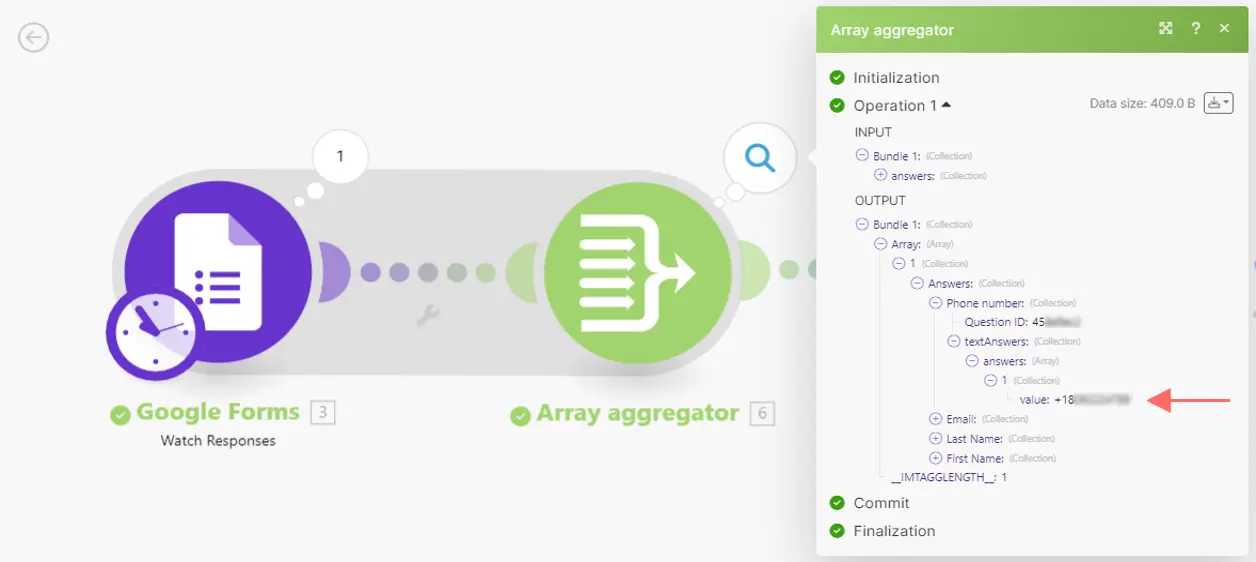Expand the Email collection

click(936, 419)
